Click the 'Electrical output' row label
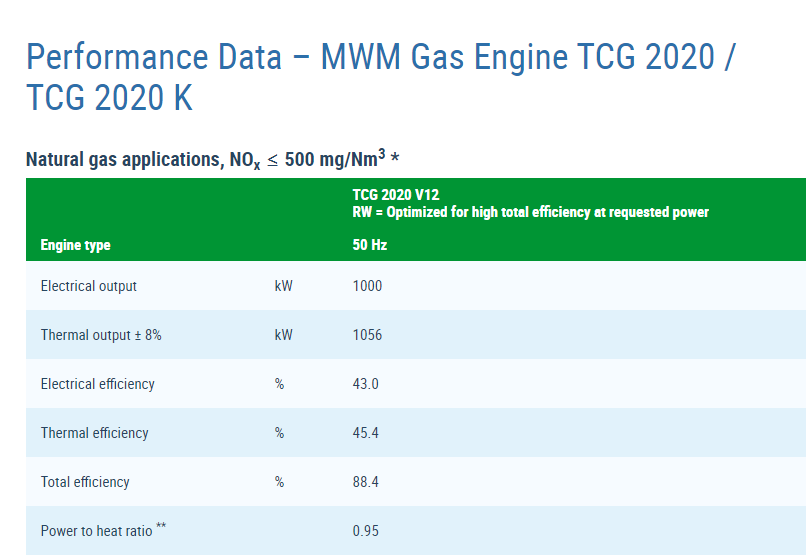This screenshot has height=558, width=809. tap(89, 286)
